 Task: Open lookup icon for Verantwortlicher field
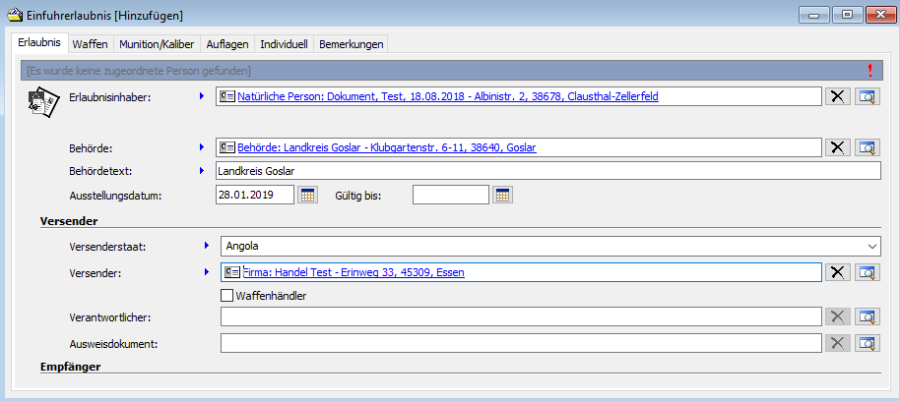tap(867, 317)
